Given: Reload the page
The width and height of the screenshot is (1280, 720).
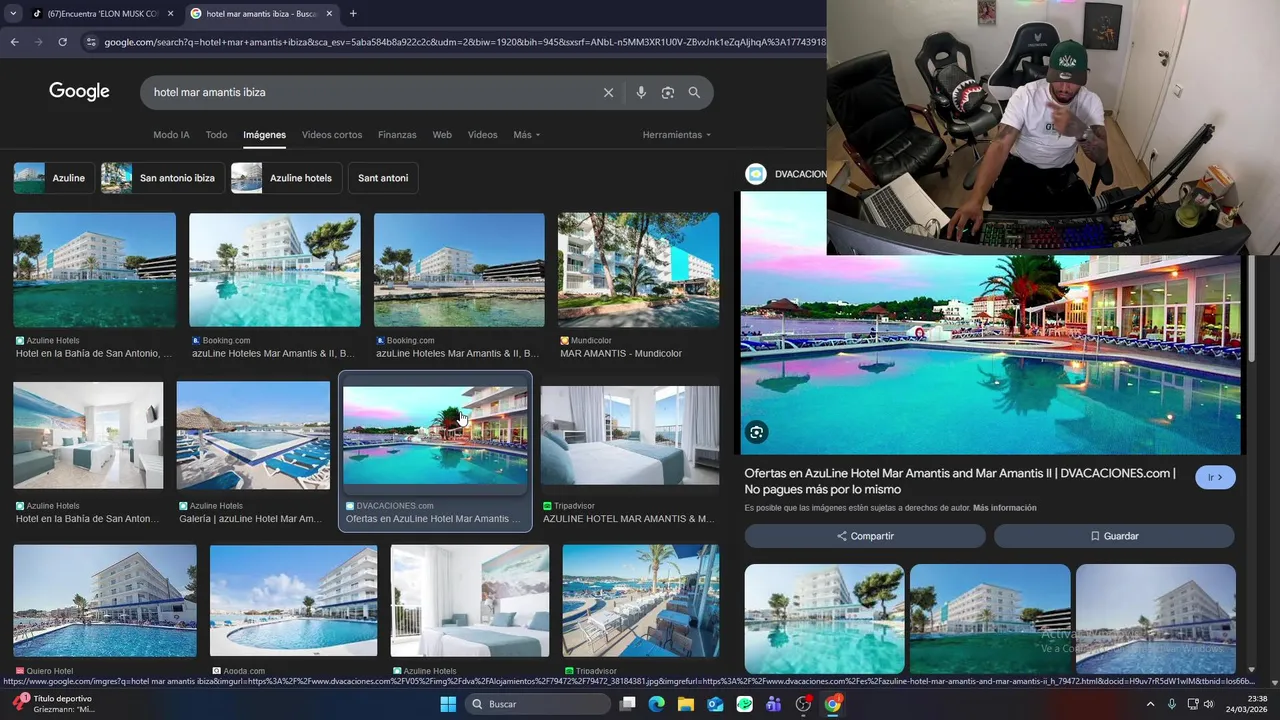Looking at the screenshot, I should click(62, 42).
